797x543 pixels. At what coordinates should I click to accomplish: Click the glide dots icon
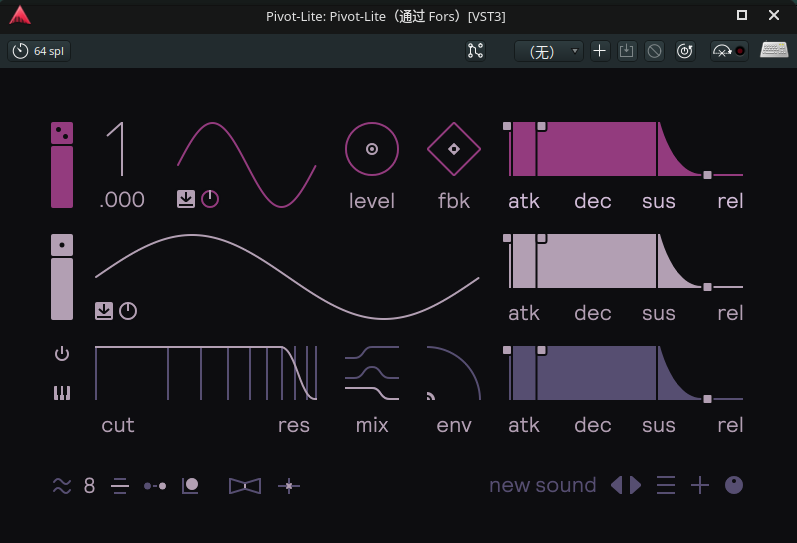click(155, 486)
